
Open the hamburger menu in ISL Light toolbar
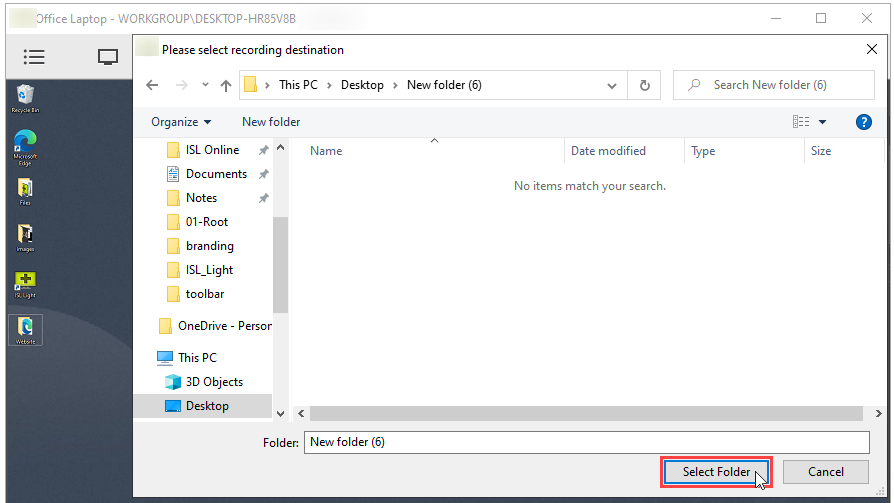click(34, 57)
